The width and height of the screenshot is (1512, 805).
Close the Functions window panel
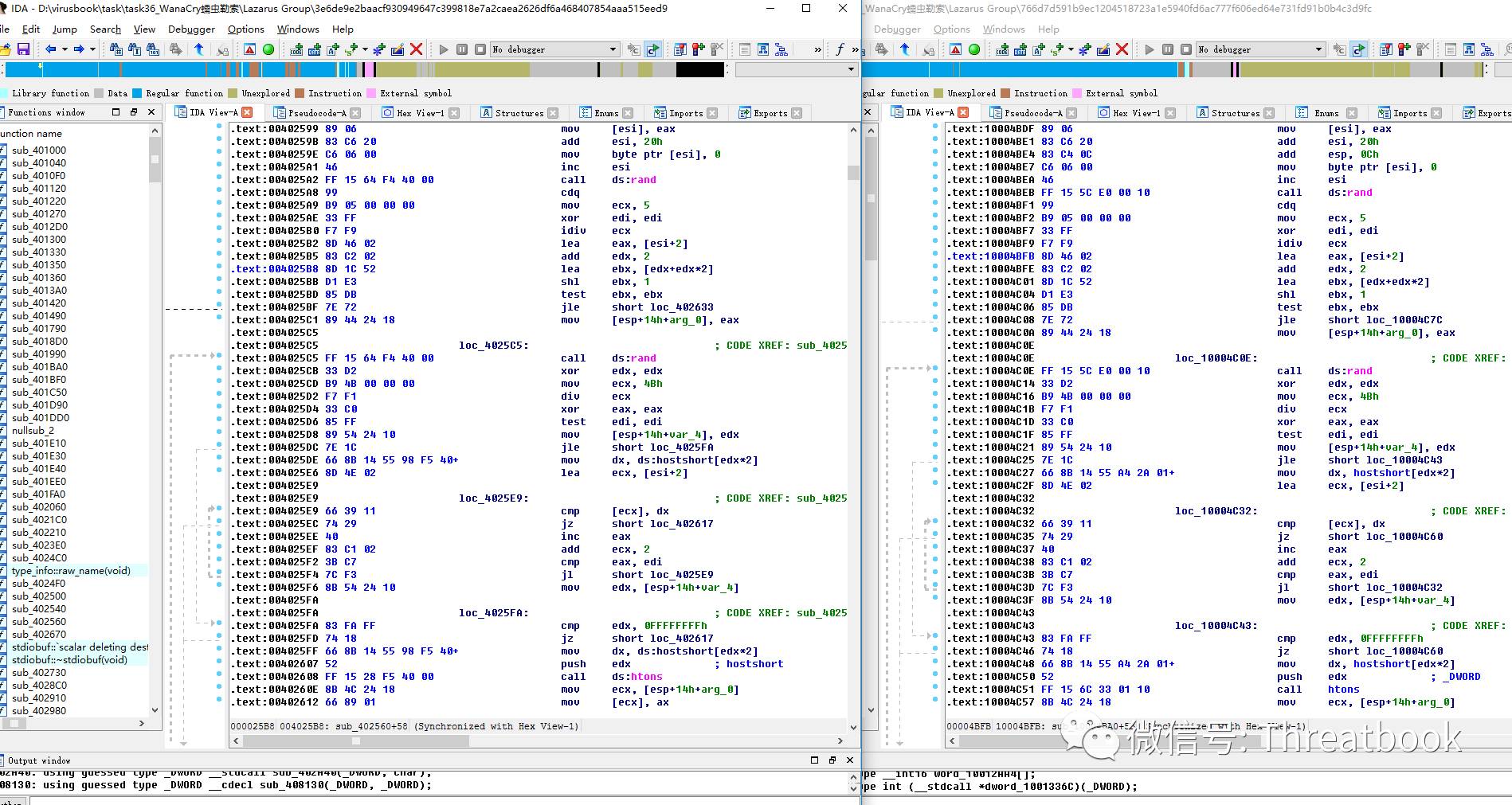tap(151, 112)
